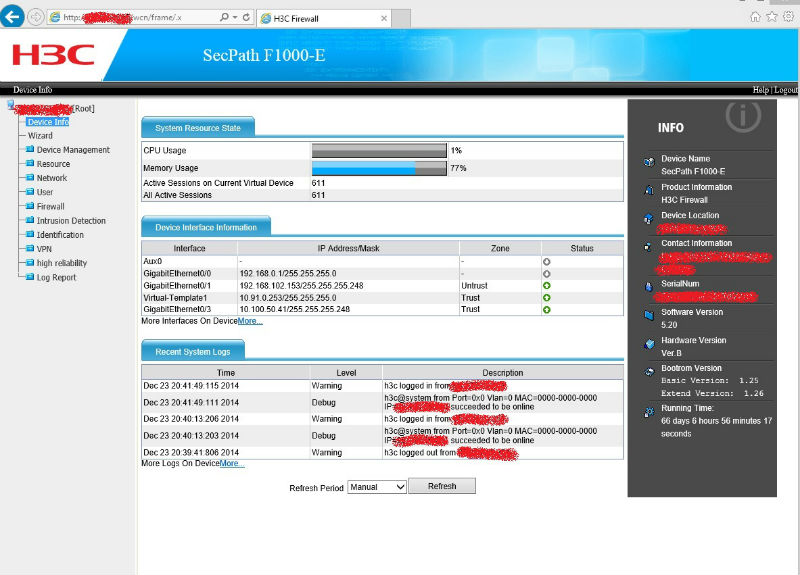Click the Interface column header
Viewport: 800px width, 575px height.
pyautogui.click(x=189, y=248)
